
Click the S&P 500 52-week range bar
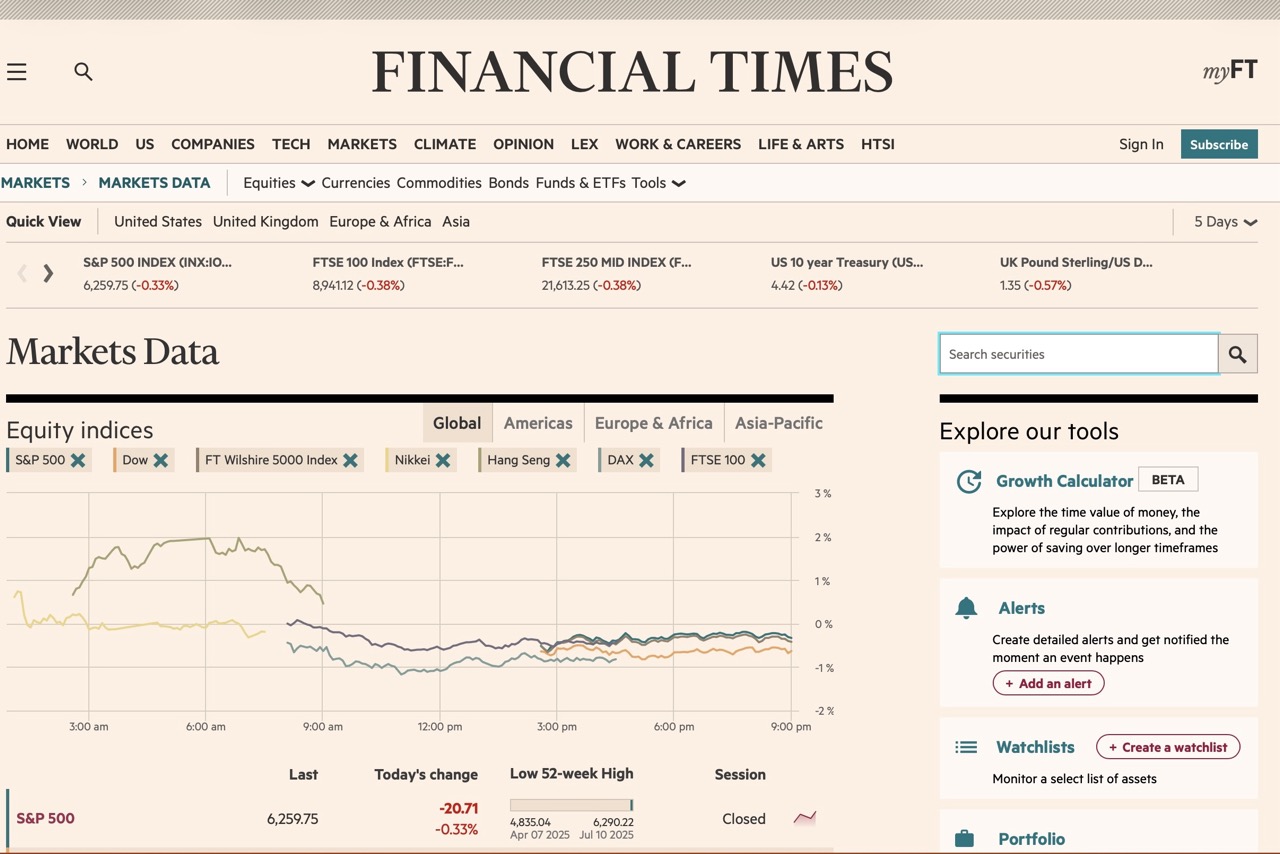pyautogui.click(x=570, y=804)
